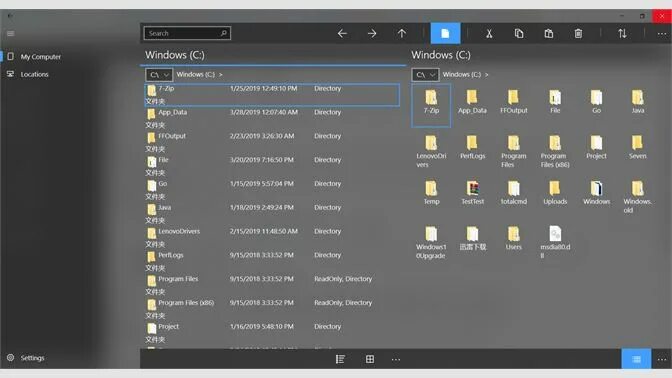
Task: Select Program Files (x86) row in list
Action: [272, 309]
